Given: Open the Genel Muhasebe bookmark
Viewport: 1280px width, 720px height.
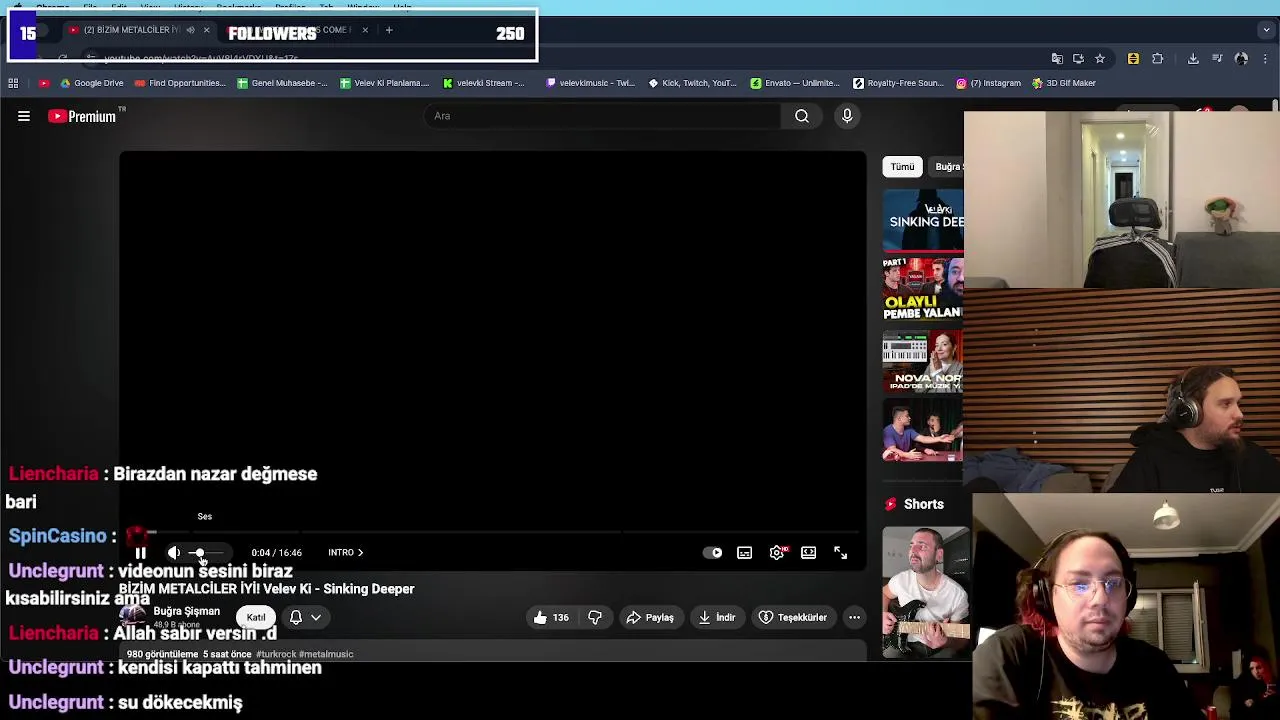Looking at the screenshot, I should click(282, 83).
